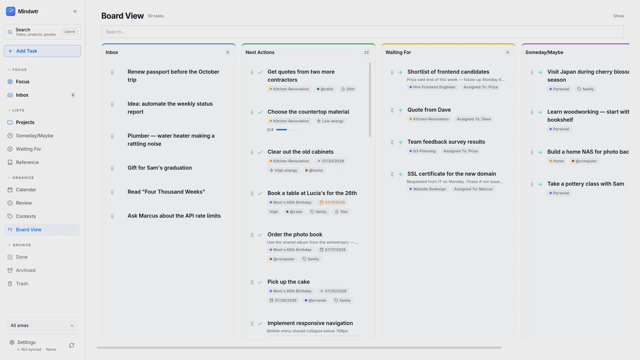Click arrow icon on Team feedback survey results
640x360 pixels.
pos(400,142)
